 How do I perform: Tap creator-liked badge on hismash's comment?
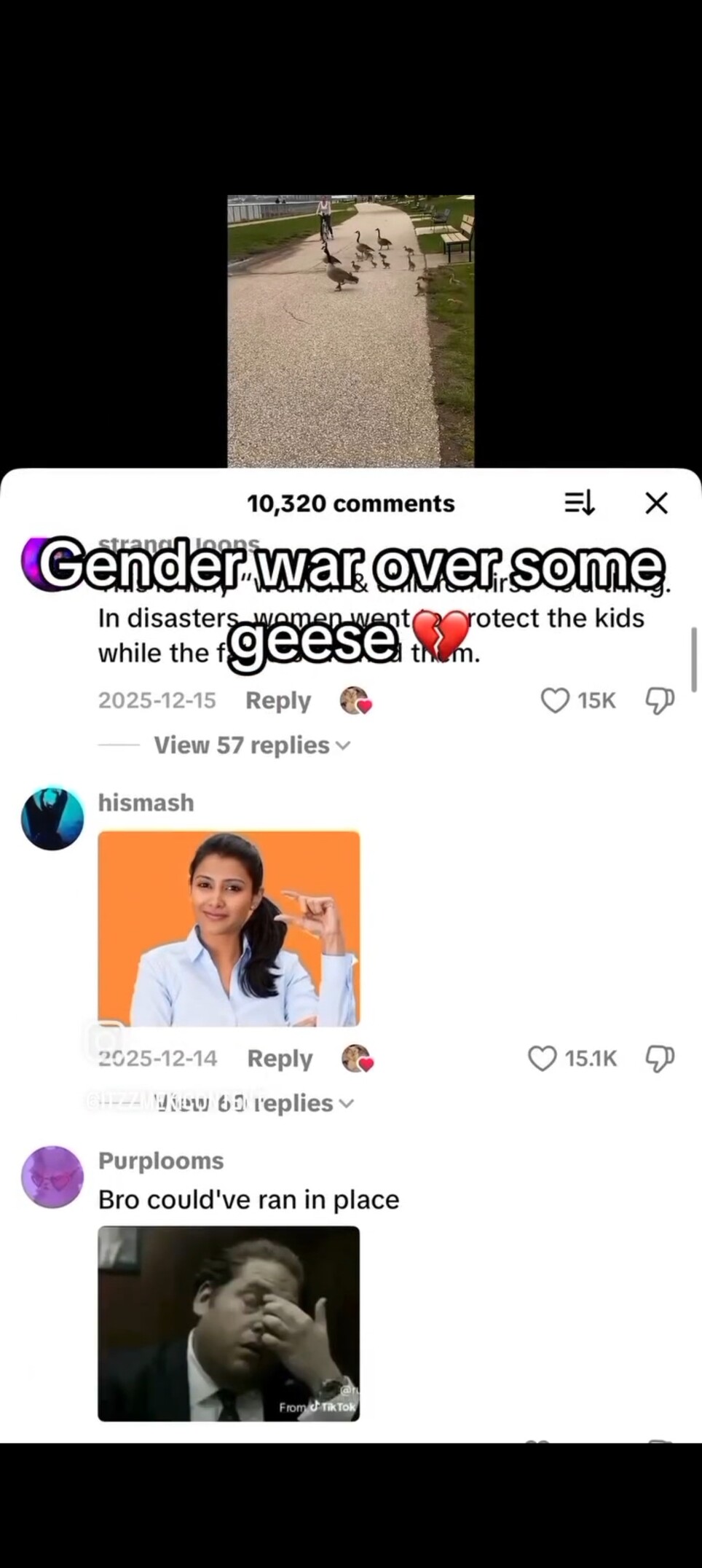pyautogui.click(x=358, y=1058)
